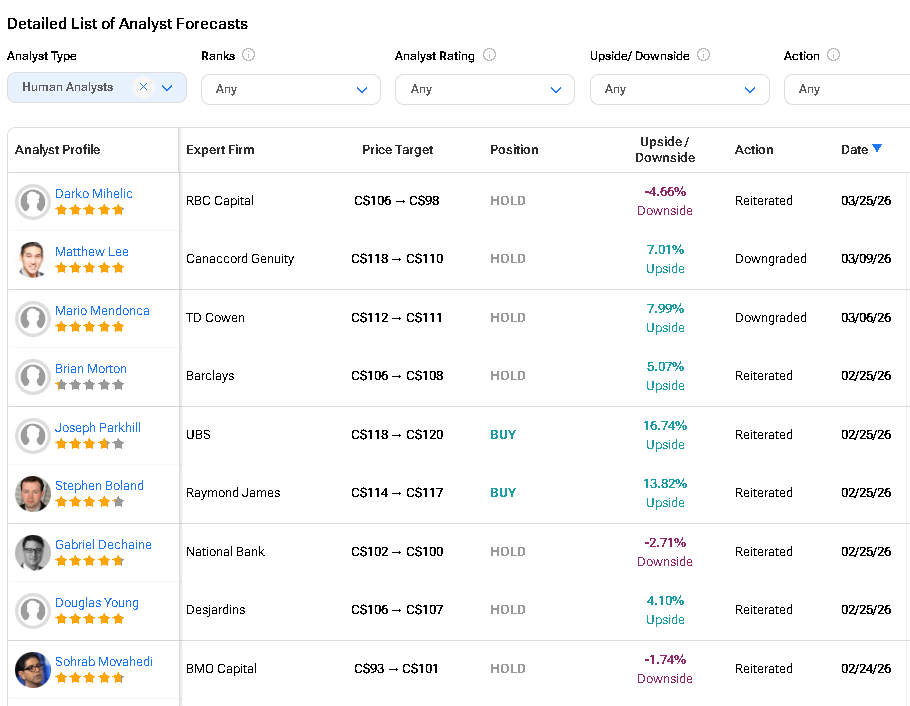Open the Analyst Rating dropdown
910x706 pixels.
coord(484,89)
